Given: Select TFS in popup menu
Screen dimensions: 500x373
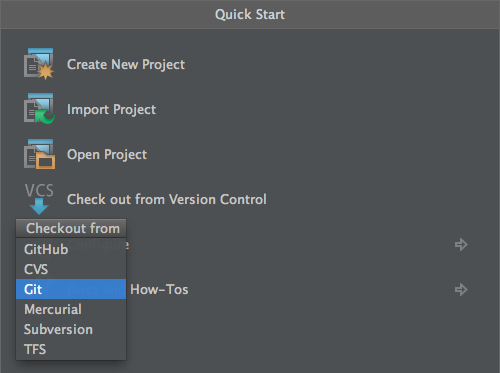Looking at the screenshot, I should click(x=71, y=349).
